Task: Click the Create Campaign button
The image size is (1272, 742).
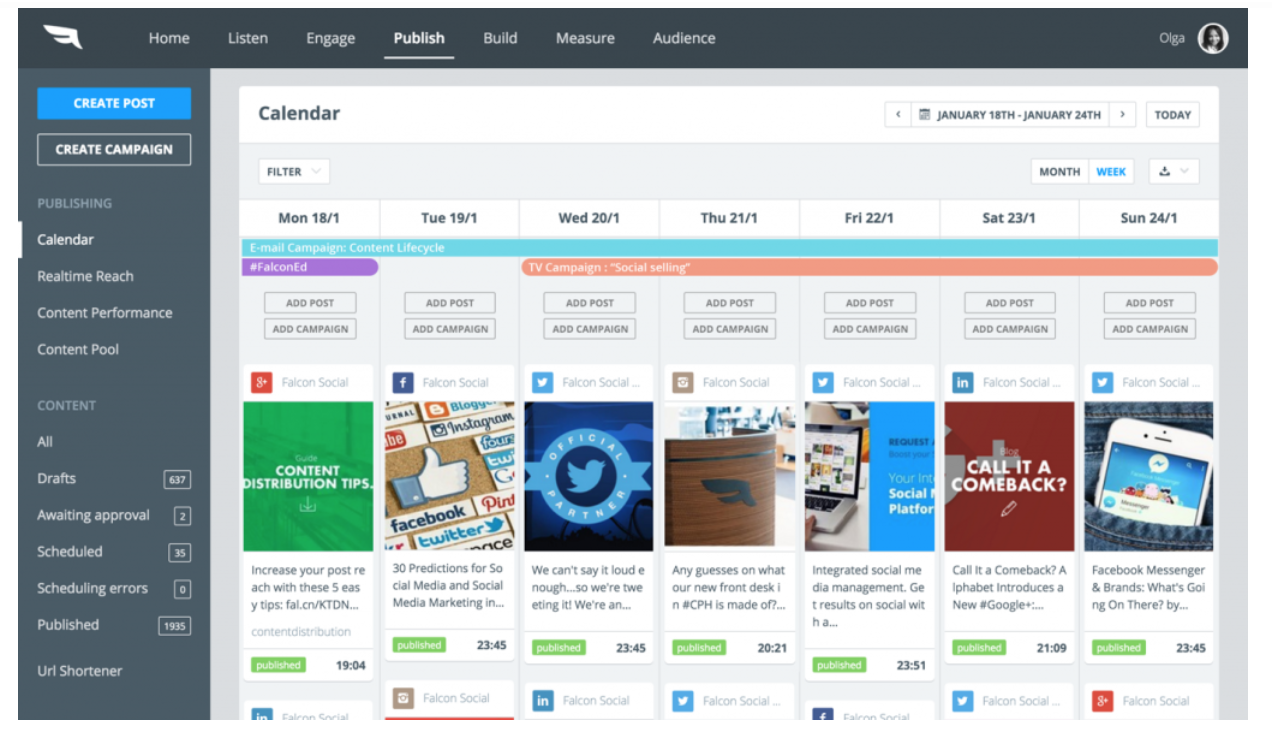Action: tap(114, 149)
